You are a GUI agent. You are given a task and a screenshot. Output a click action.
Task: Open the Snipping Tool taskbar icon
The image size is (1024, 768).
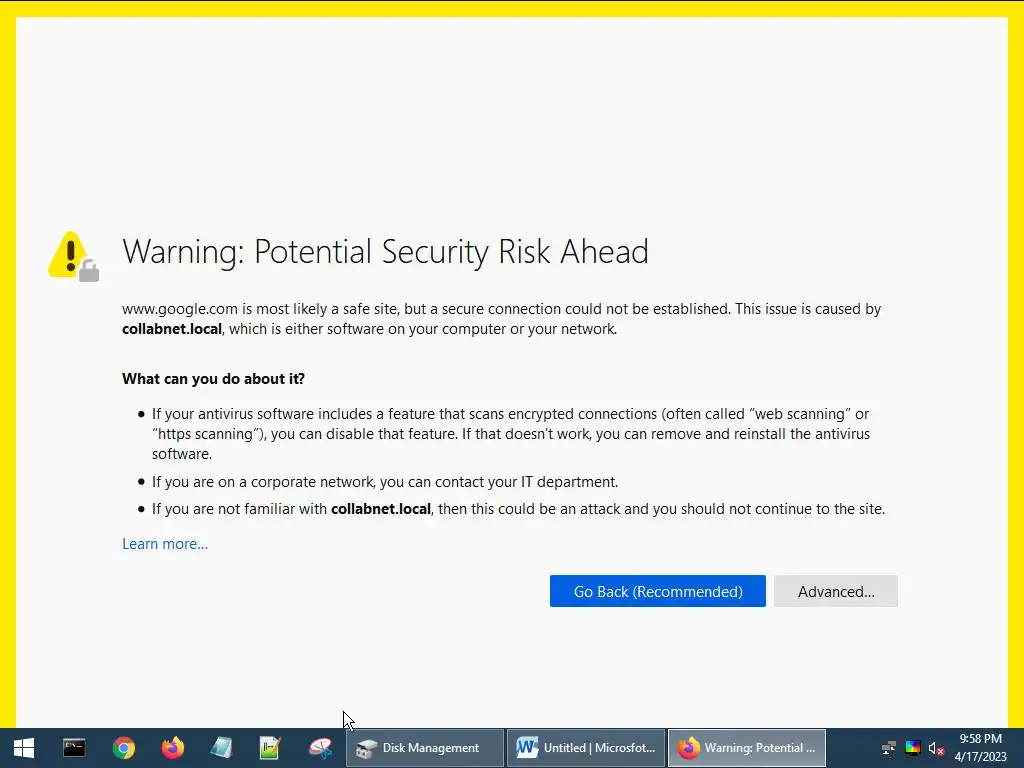(x=320, y=748)
